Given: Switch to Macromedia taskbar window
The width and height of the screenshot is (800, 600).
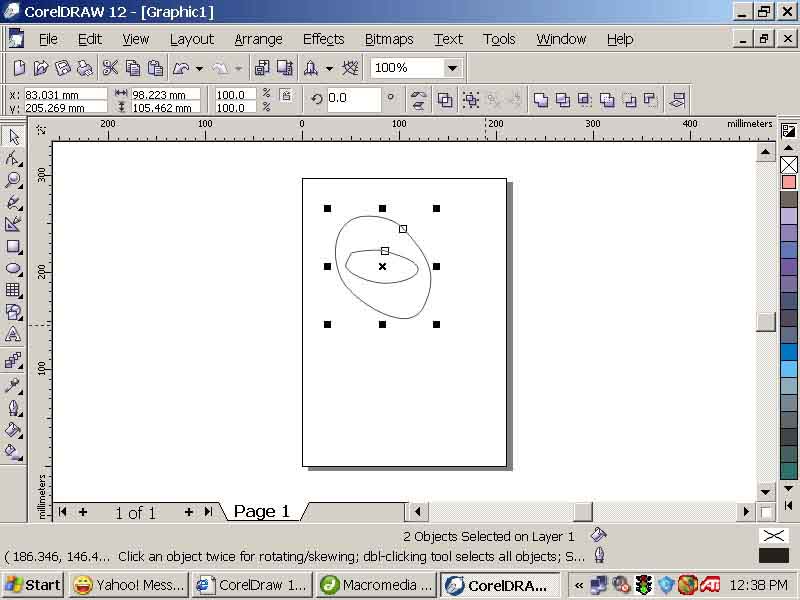Looking at the screenshot, I should point(377,585).
